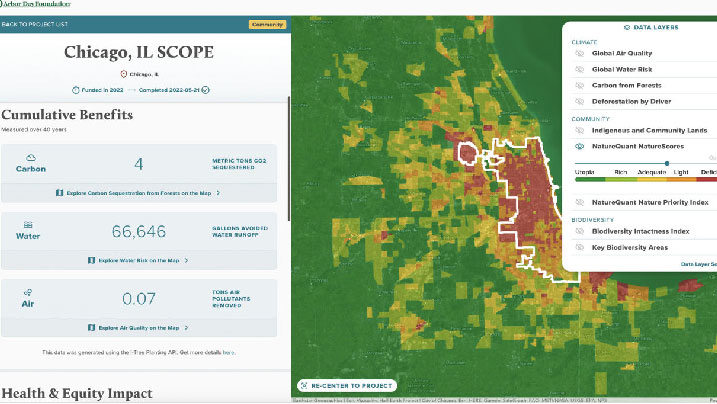The image size is (717, 404).
Task: Open Explore Water Risk on the Map
Action: [x=139, y=260]
